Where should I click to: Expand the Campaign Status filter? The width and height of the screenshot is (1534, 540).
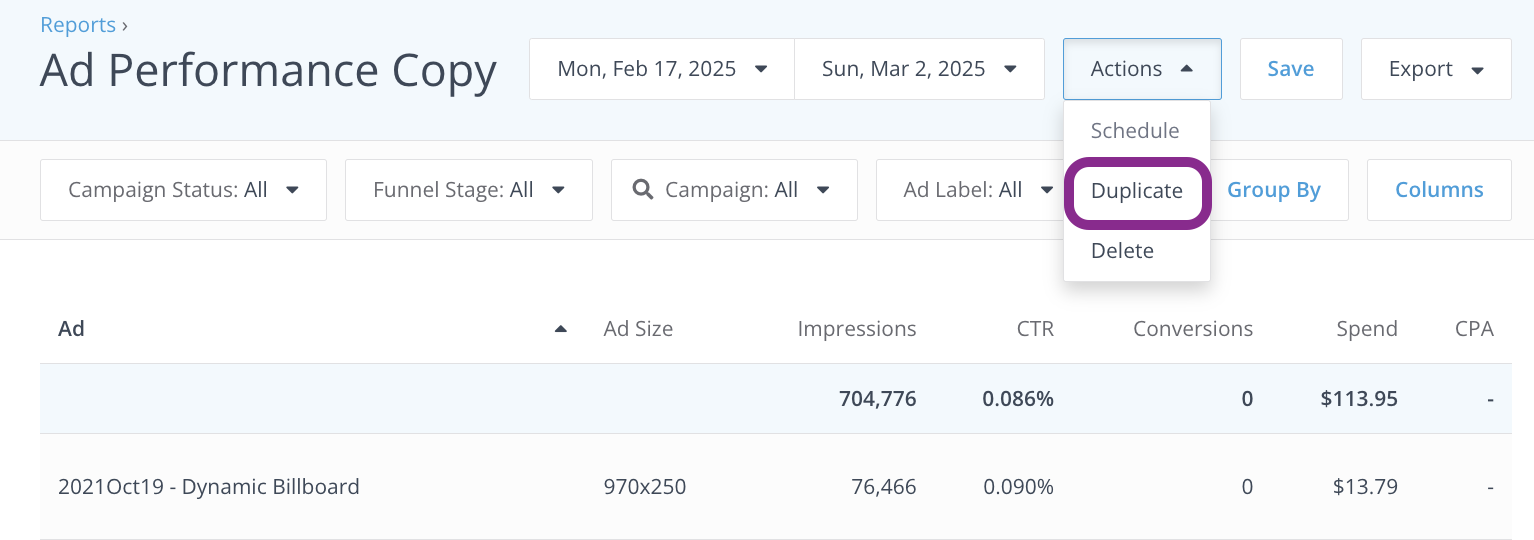pos(183,190)
